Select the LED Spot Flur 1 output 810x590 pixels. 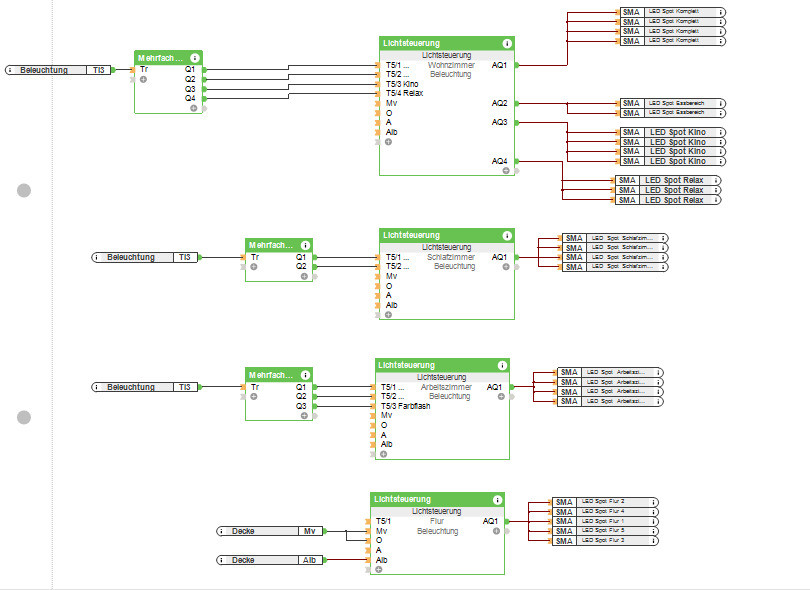(x=605, y=521)
